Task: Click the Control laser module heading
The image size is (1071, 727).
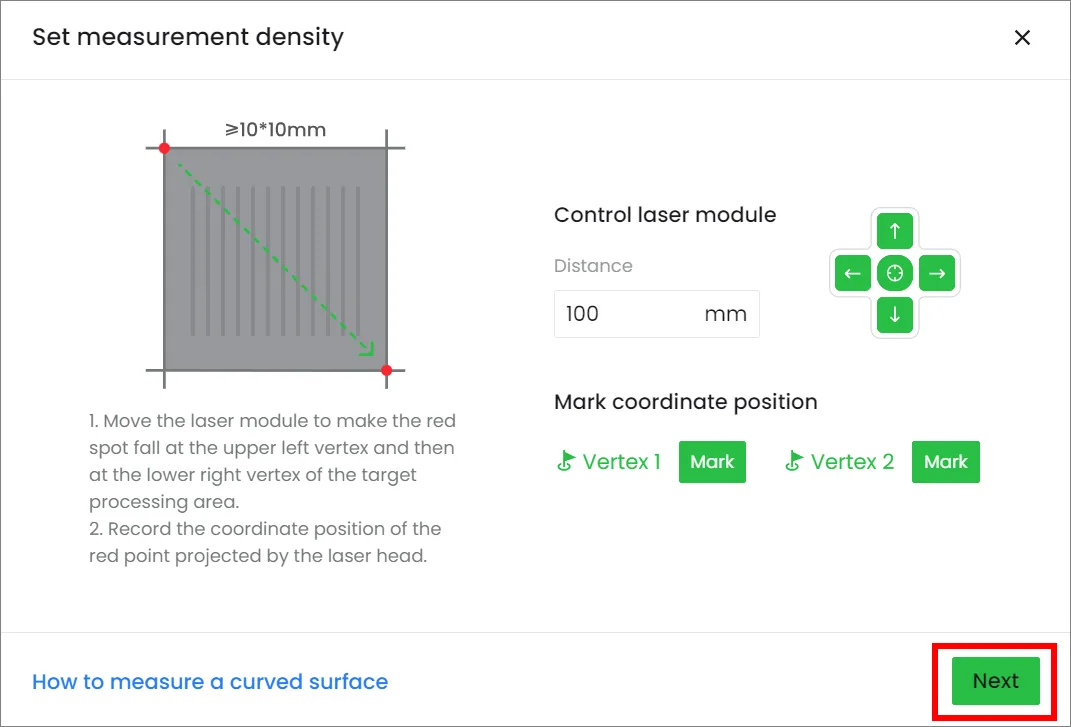Action: 665,215
